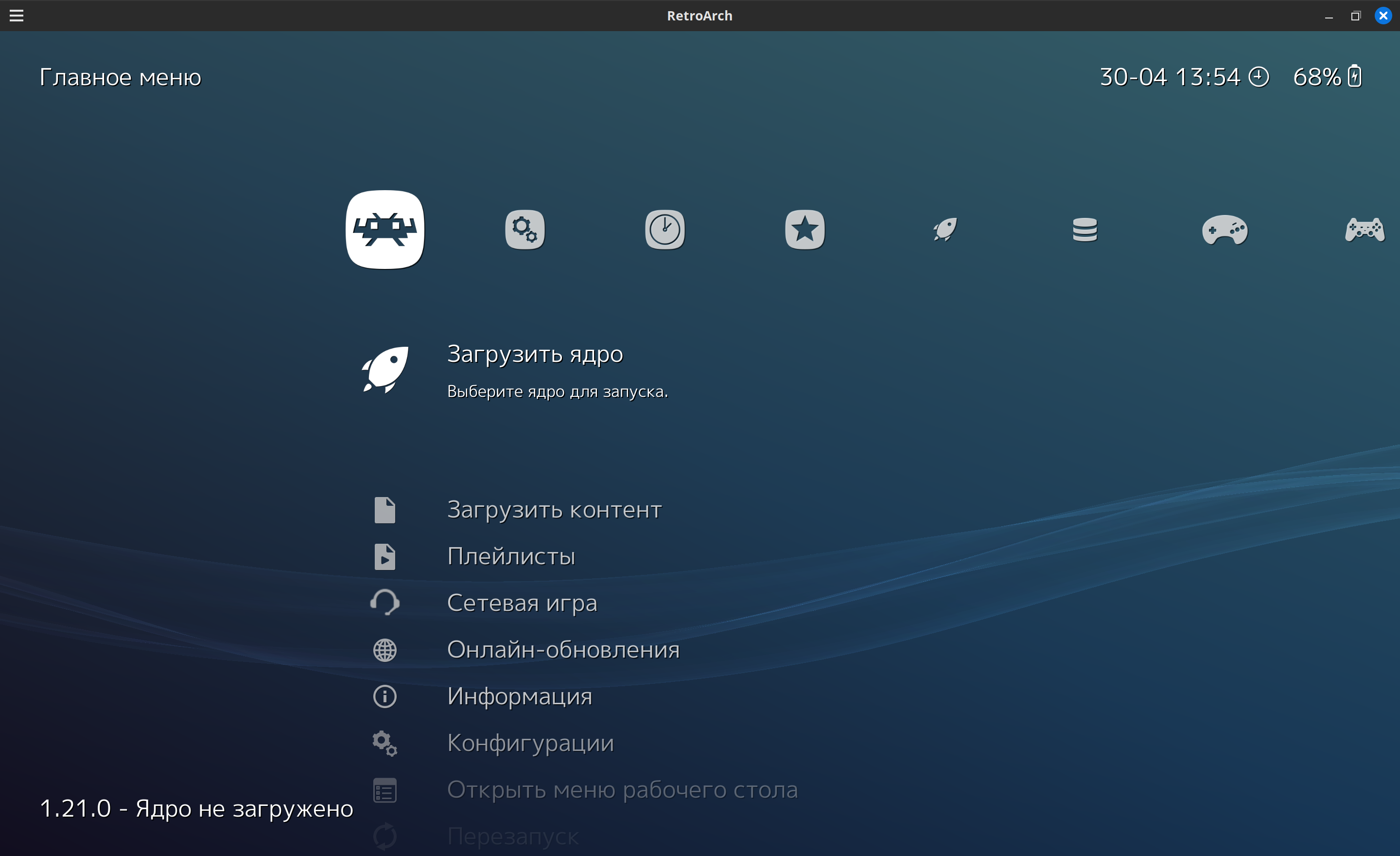Click the large rocket icon beside Загрузить ядро

[x=385, y=370]
